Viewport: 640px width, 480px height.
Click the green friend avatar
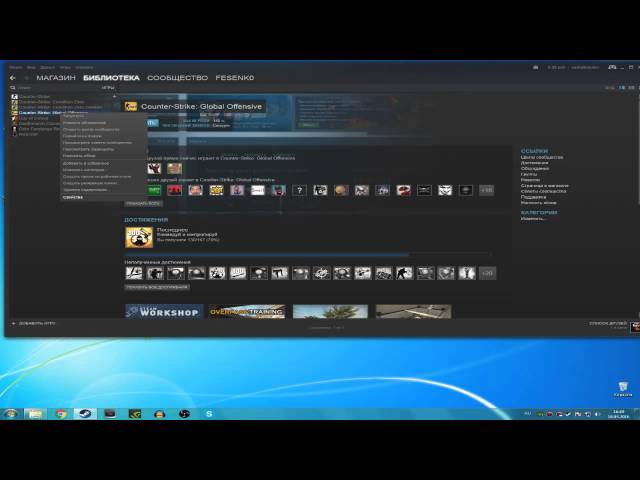click(x=154, y=190)
